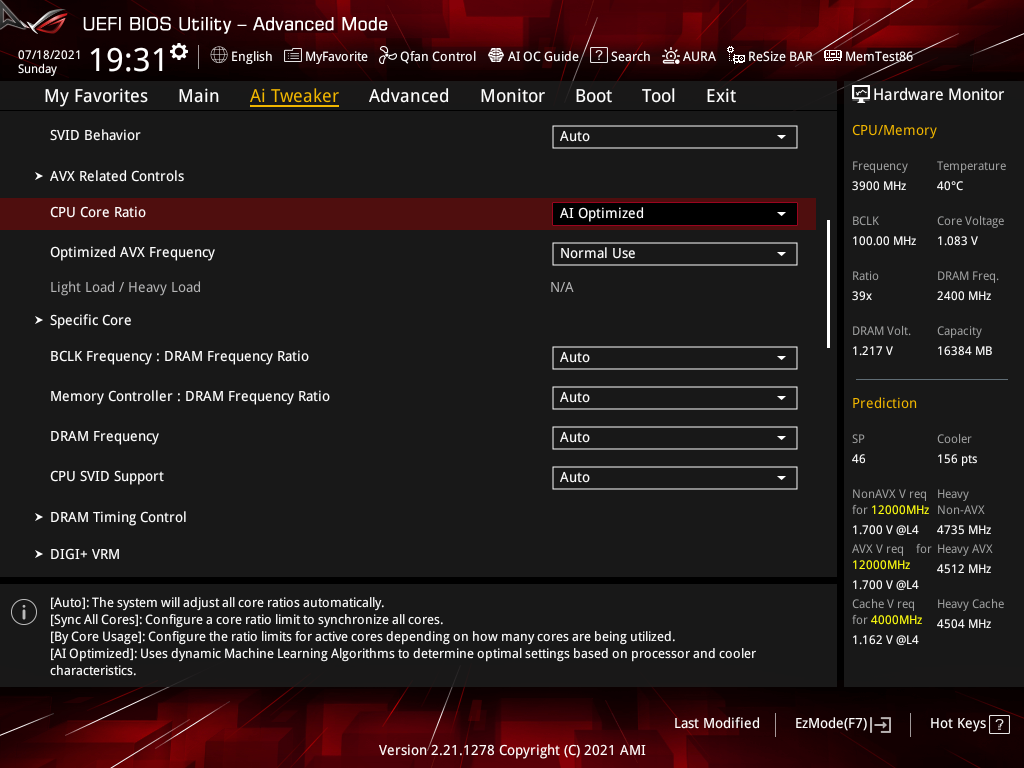Open the CPU Core Ratio dropdown
This screenshot has width=1024, height=768.
tap(674, 213)
